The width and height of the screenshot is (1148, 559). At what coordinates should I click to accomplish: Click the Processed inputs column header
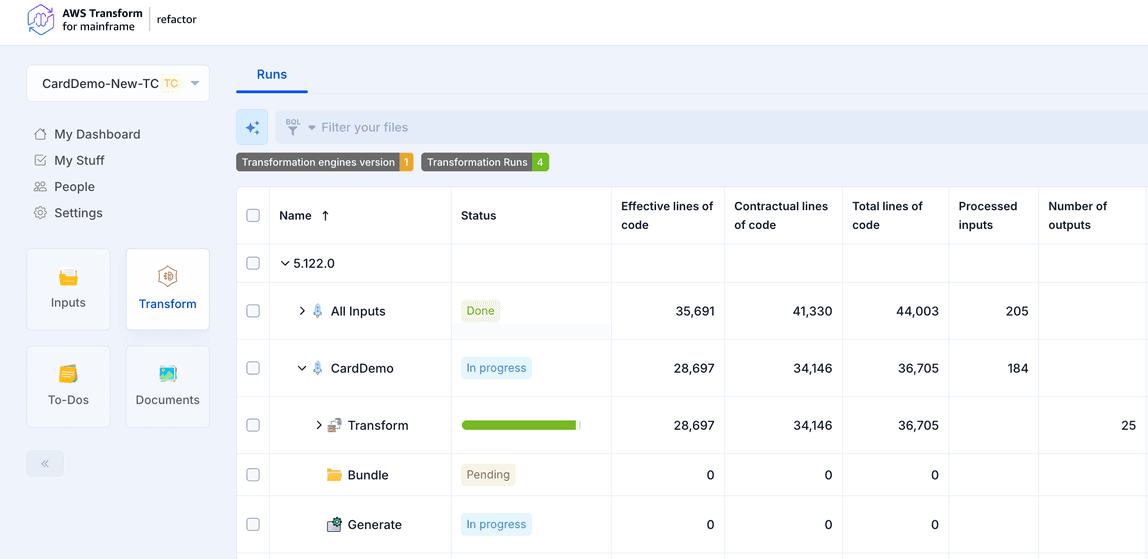(x=988, y=216)
